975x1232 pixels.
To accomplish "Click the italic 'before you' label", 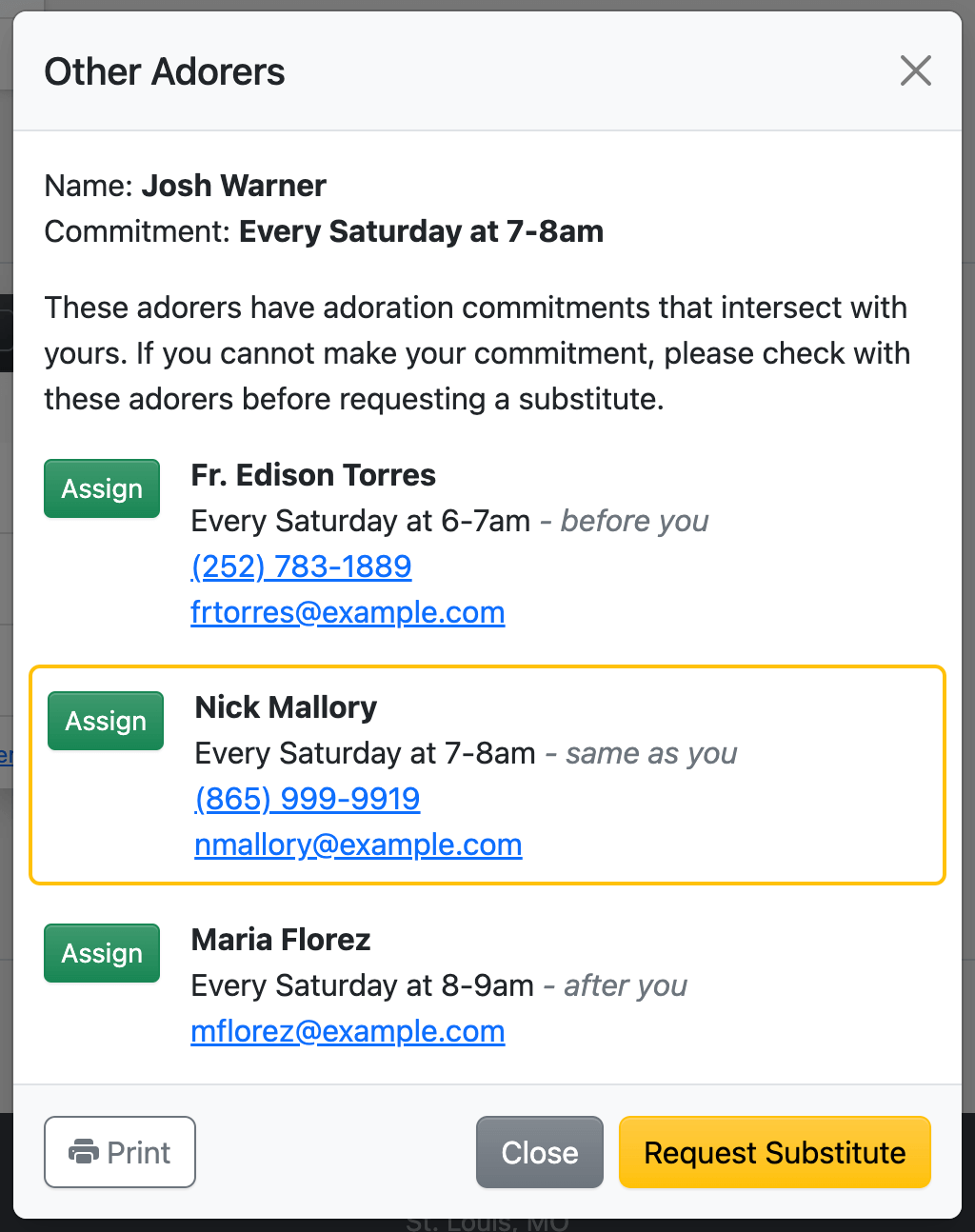I will 634,521.
